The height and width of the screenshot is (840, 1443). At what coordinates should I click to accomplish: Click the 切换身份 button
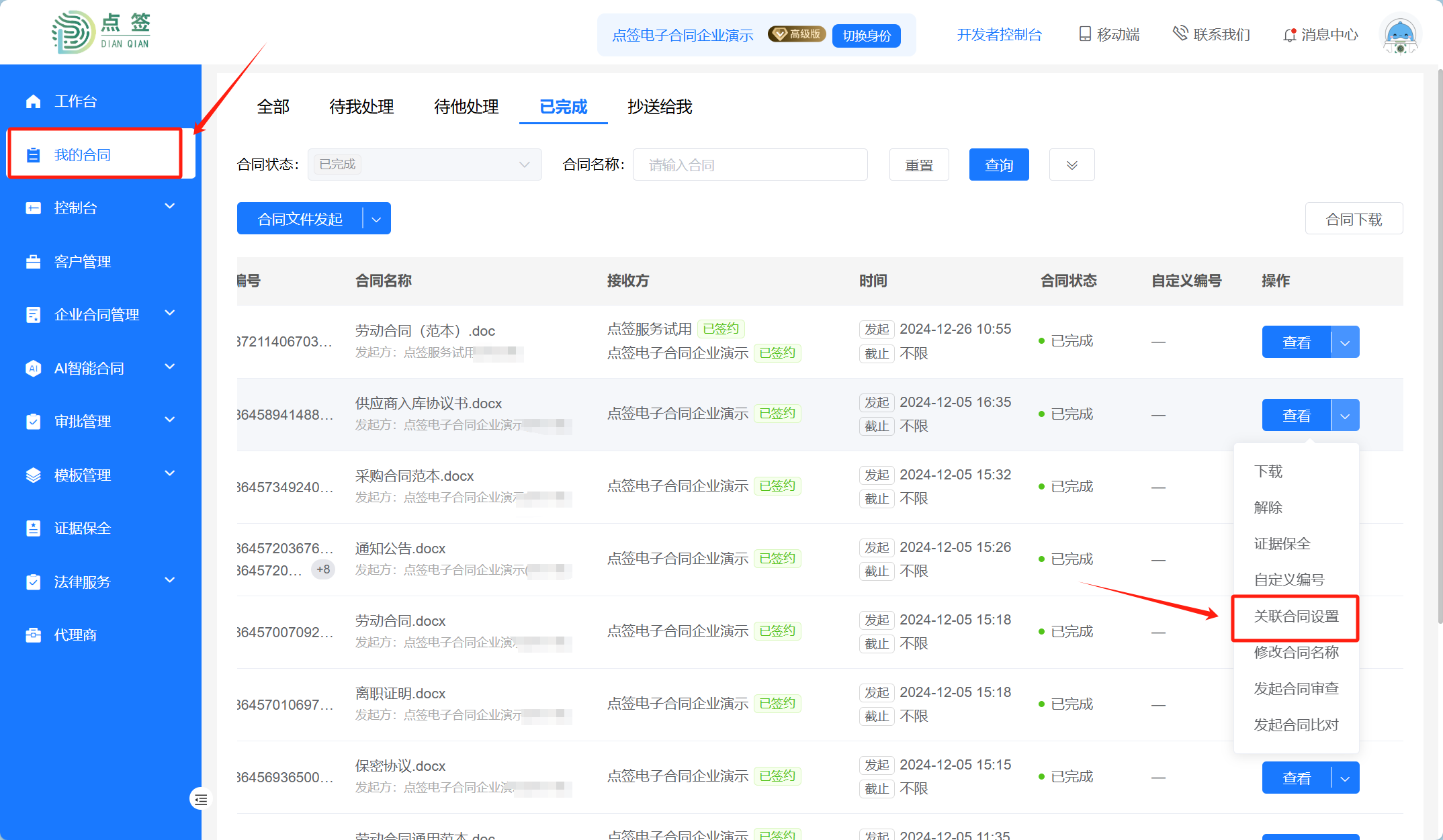click(867, 36)
